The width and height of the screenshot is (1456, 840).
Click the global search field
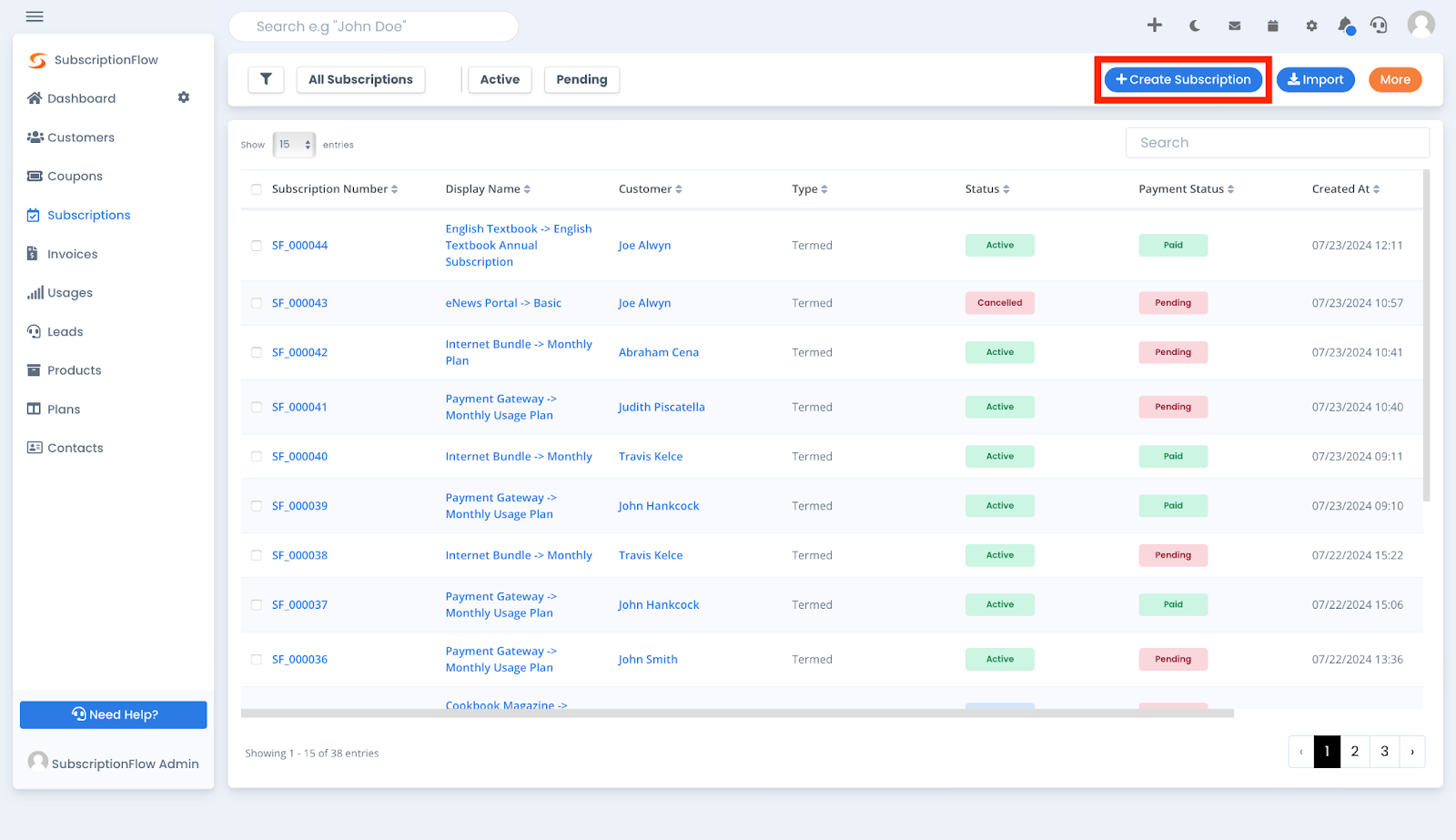pos(373,26)
